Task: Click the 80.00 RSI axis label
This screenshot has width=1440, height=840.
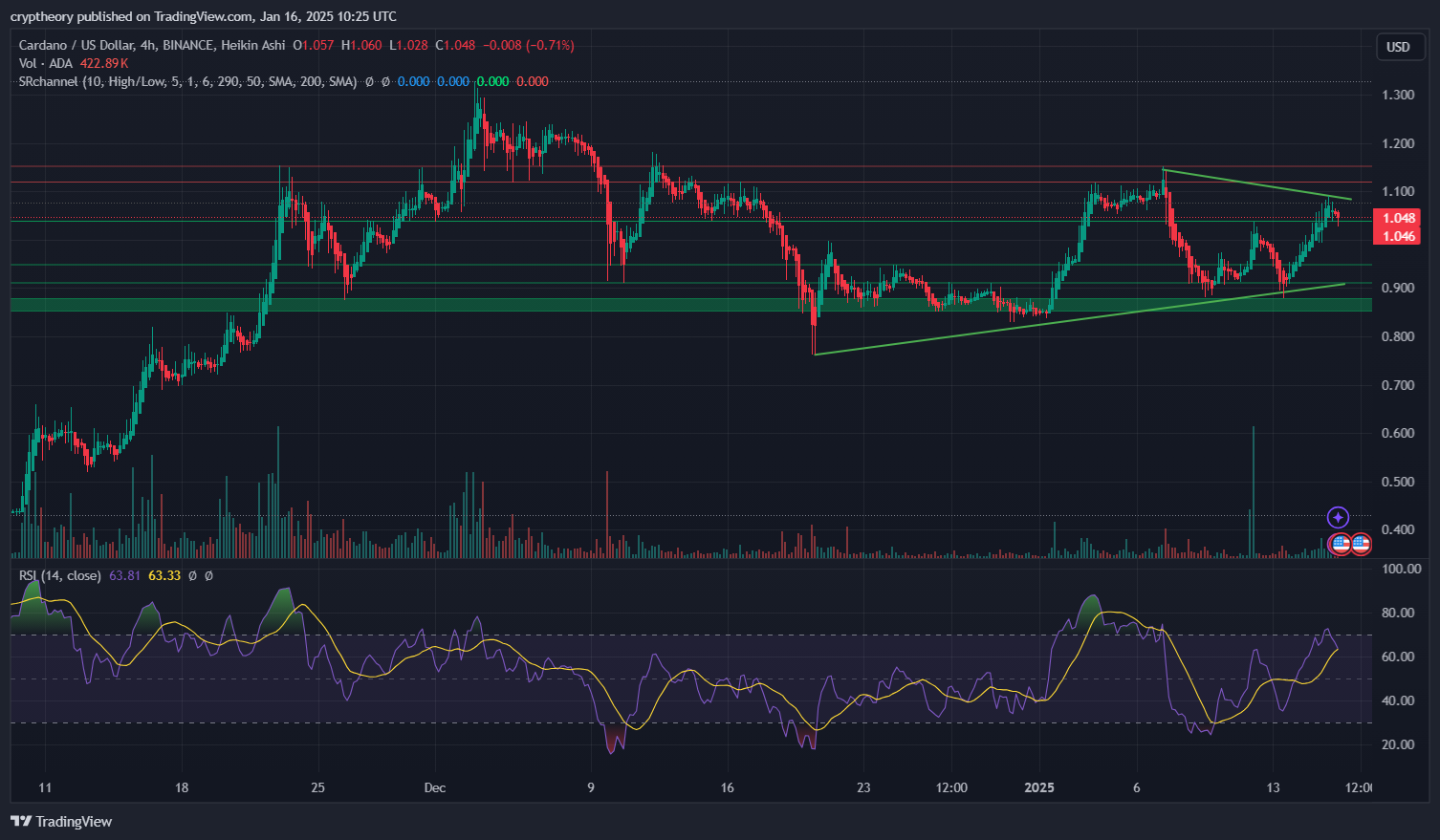Action: 1399,613
